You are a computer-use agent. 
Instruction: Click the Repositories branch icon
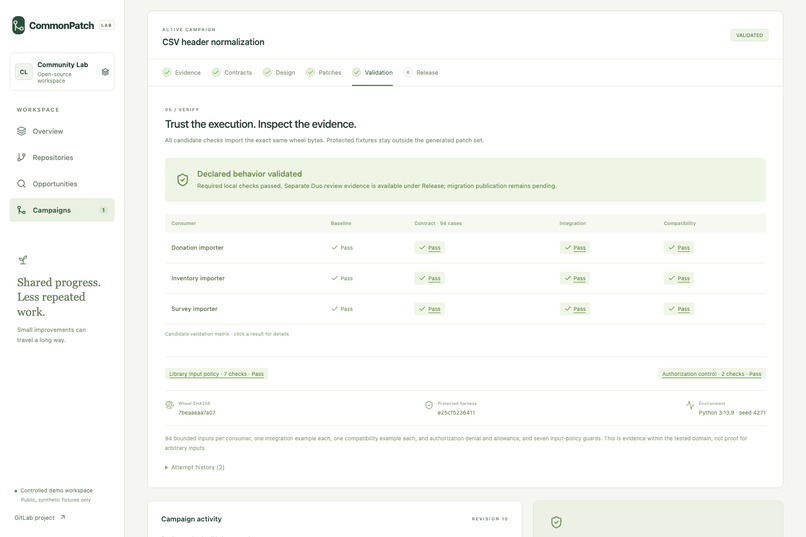tap(21, 157)
